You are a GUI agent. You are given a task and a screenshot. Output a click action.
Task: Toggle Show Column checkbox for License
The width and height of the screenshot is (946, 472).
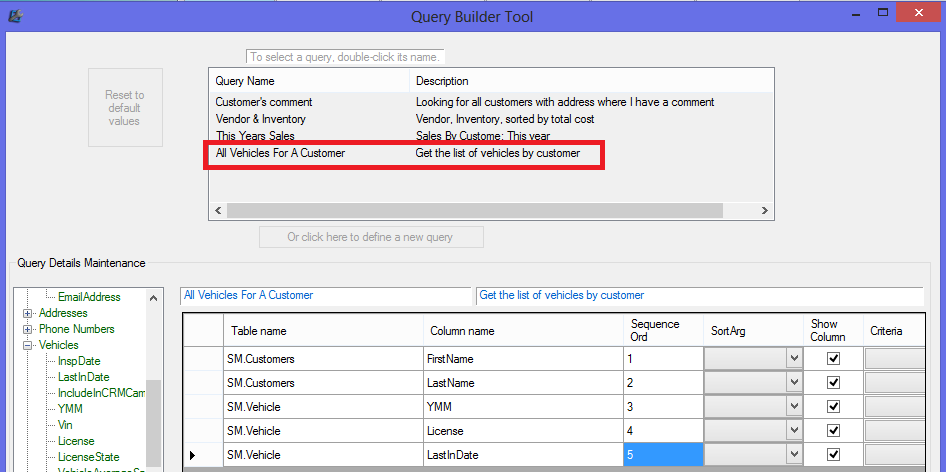coord(833,431)
